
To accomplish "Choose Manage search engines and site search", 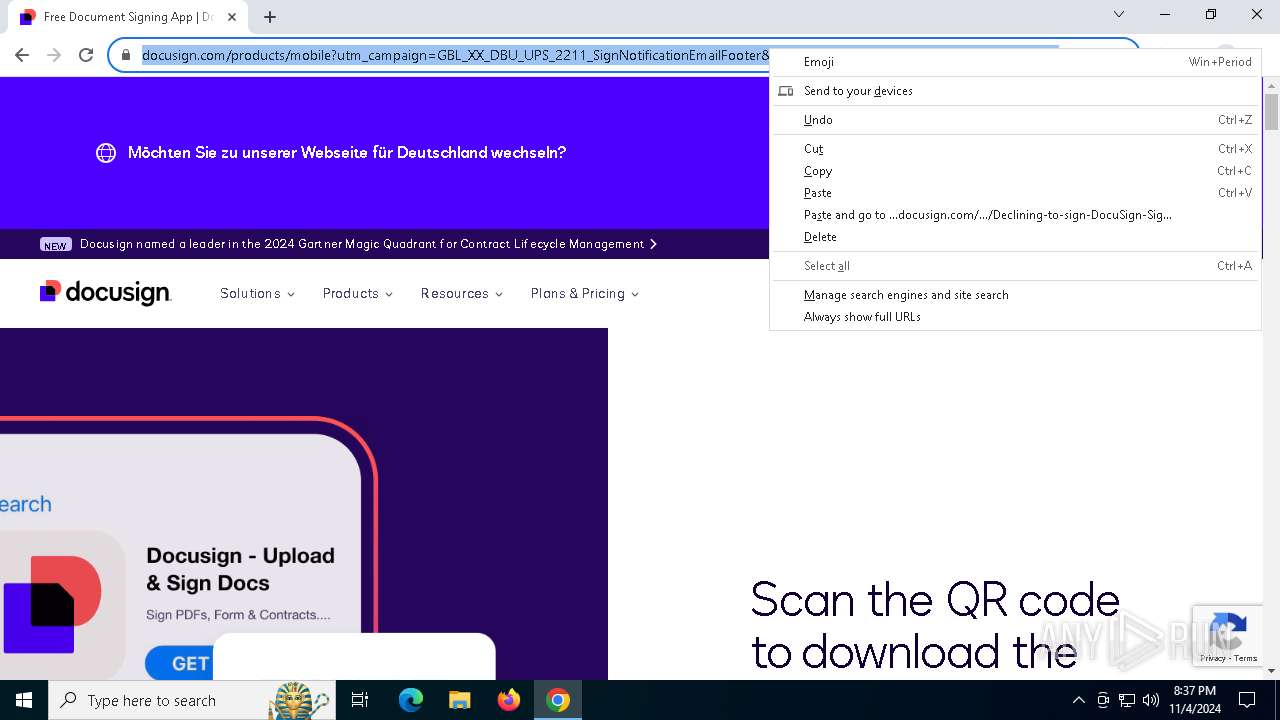I will coord(1015,295).
